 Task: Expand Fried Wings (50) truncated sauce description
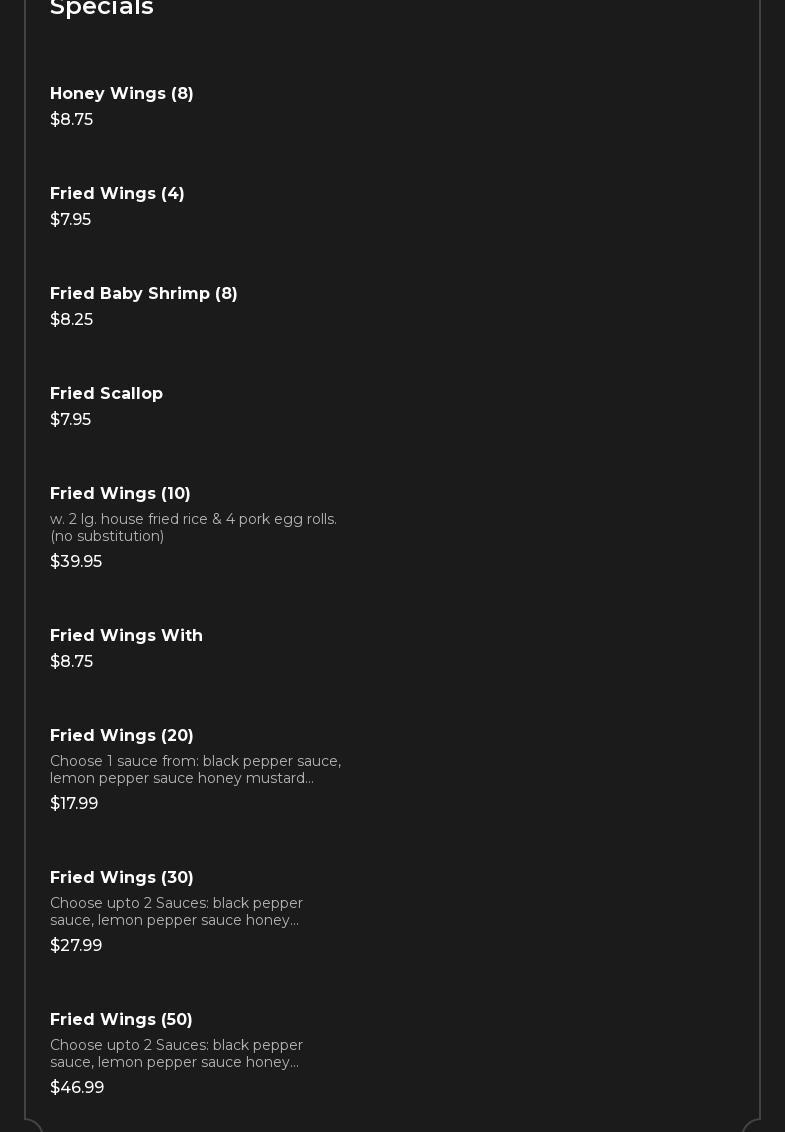pyautogui.click(x=176, y=1054)
